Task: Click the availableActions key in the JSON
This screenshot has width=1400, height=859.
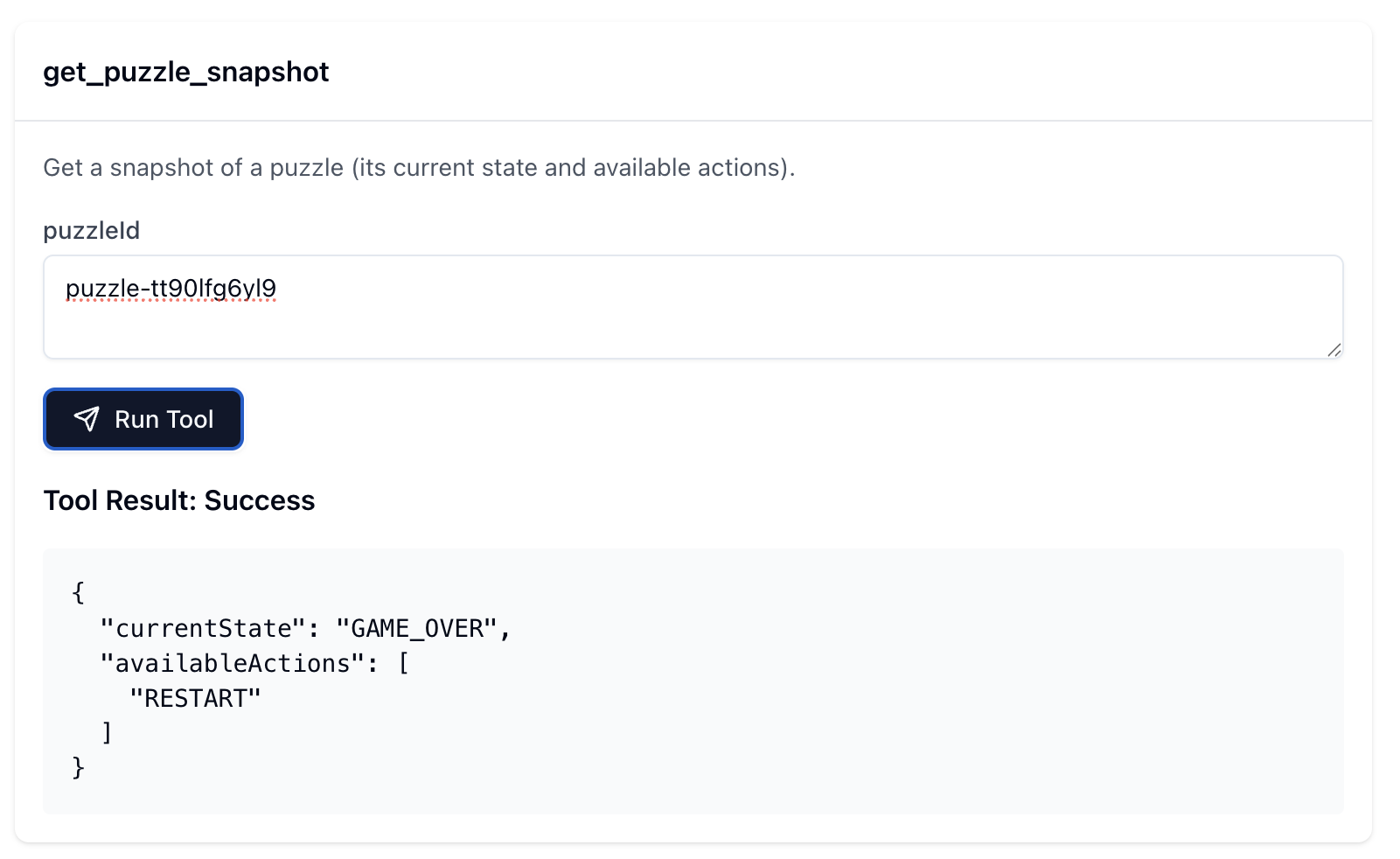Action: coord(230,662)
